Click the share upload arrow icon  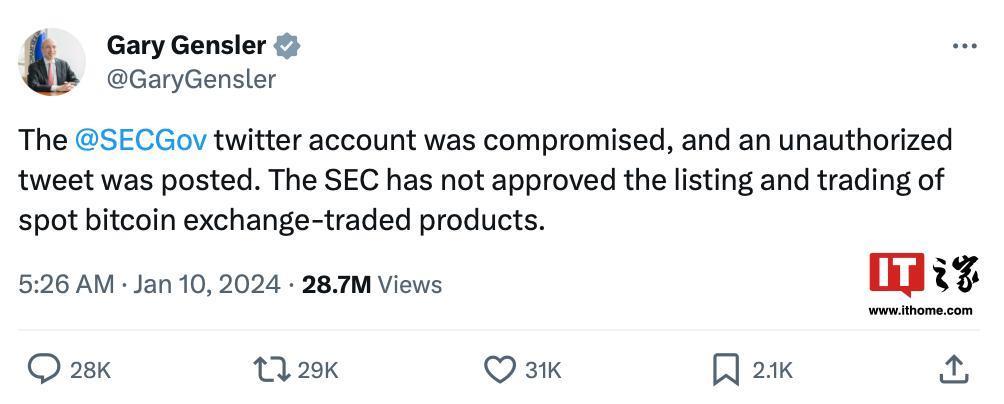click(x=954, y=369)
